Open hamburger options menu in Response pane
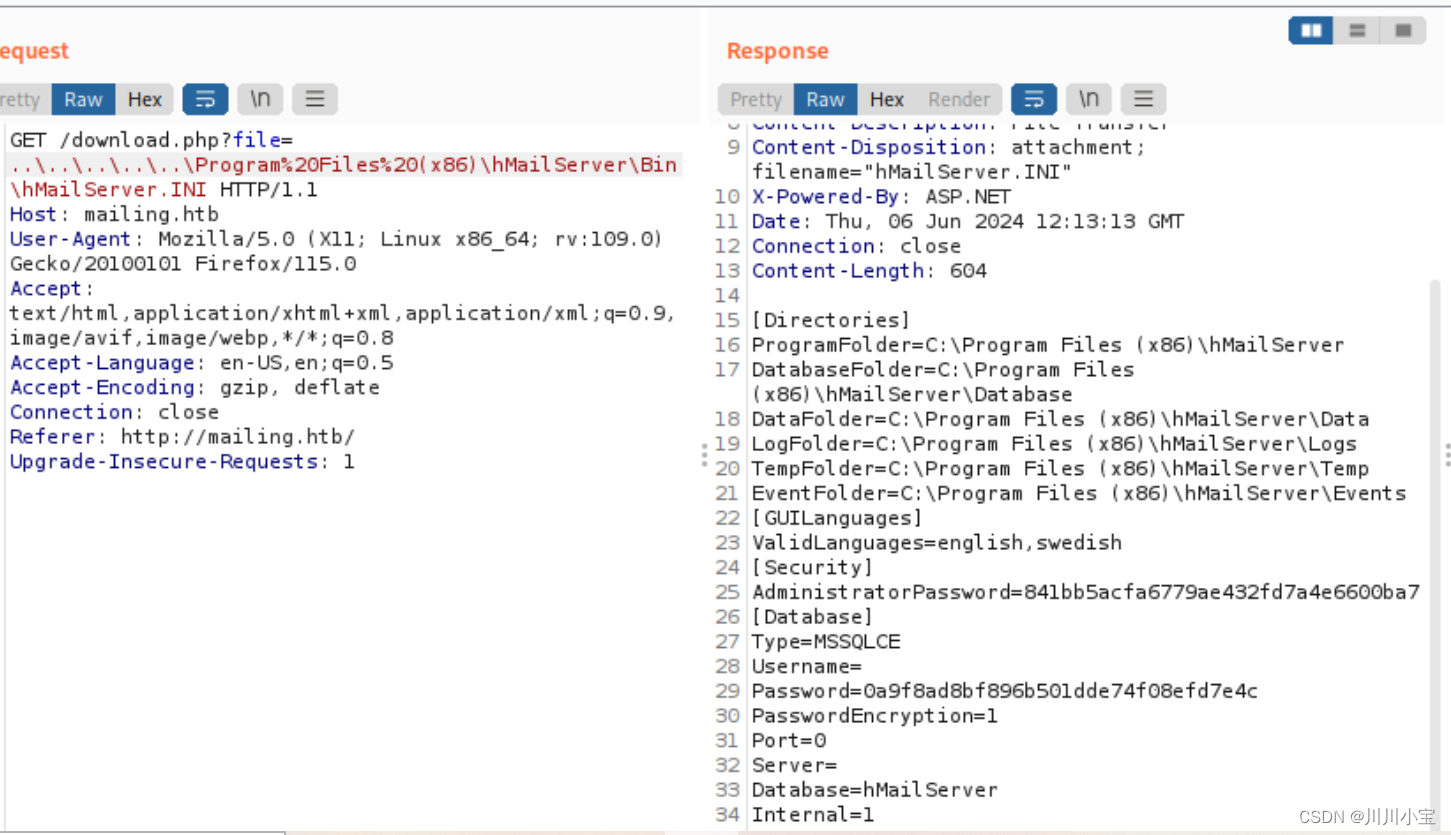Viewport: 1451px width, 835px height. pos(1144,99)
